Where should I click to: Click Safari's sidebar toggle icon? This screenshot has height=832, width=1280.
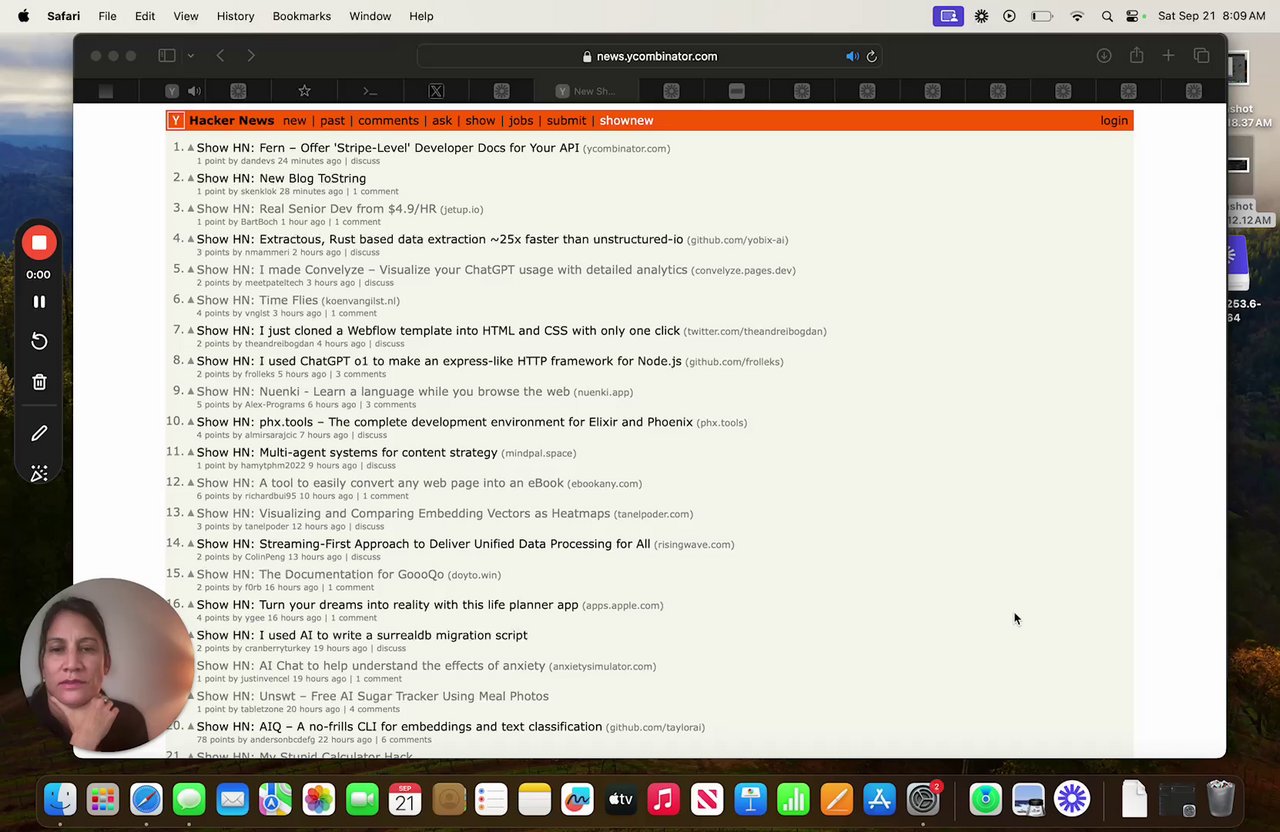[x=167, y=56]
